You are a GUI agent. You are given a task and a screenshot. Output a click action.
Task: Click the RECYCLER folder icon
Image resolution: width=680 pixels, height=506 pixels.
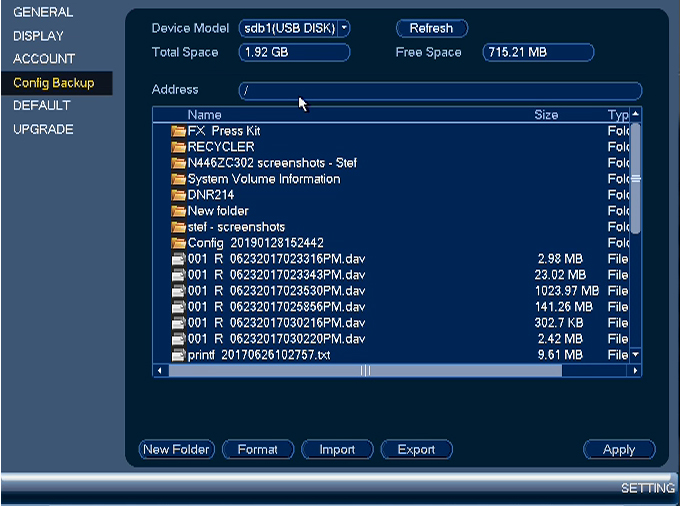click(x=178, y=147)
